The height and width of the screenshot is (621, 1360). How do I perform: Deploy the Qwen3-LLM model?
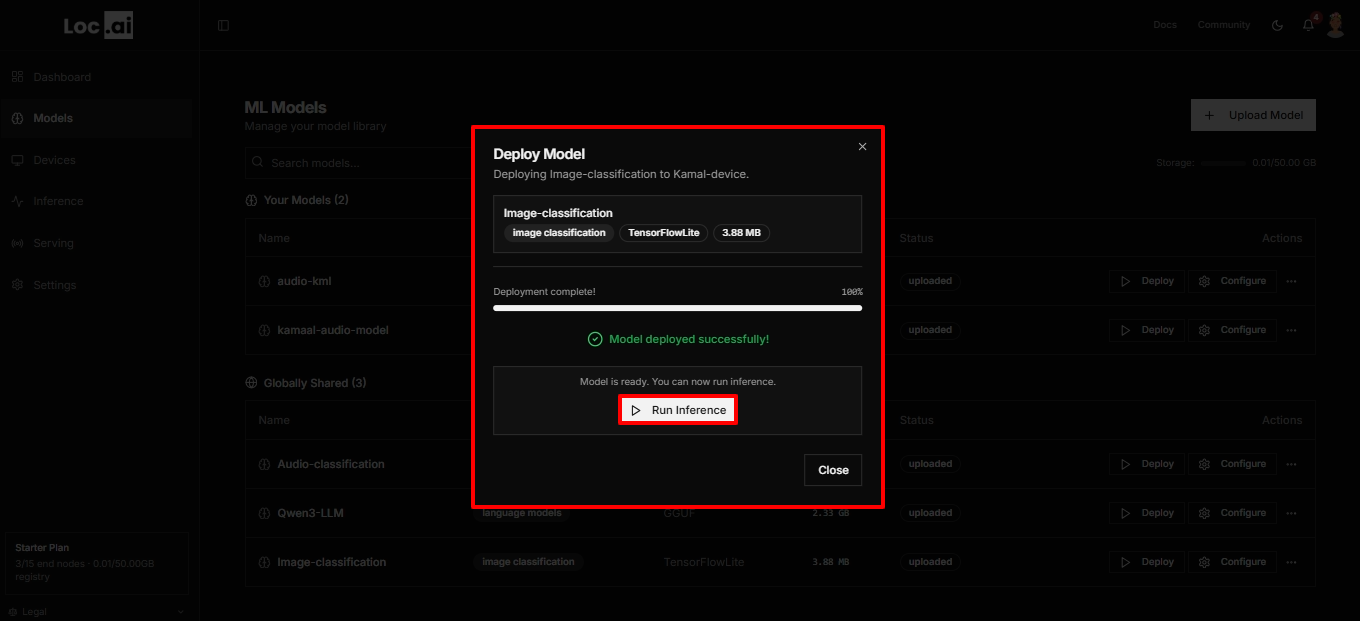(x=1147, y=513)
